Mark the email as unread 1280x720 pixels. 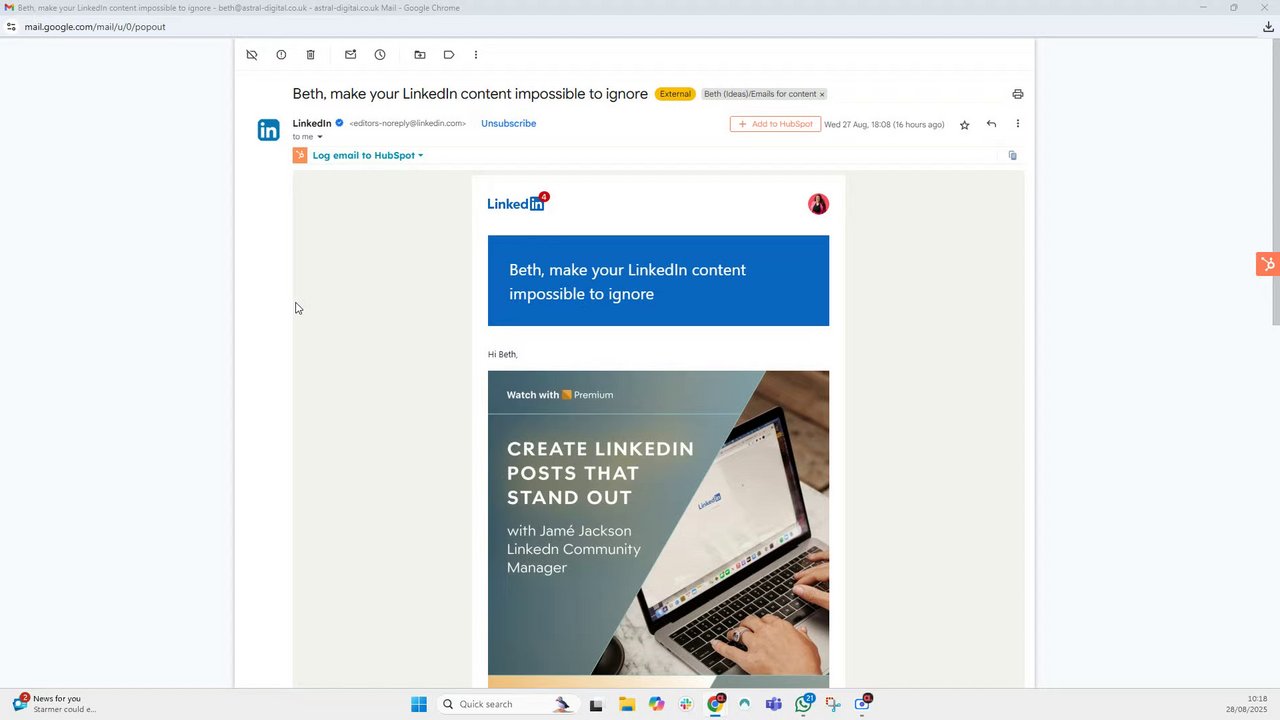(x=350, y=55)
